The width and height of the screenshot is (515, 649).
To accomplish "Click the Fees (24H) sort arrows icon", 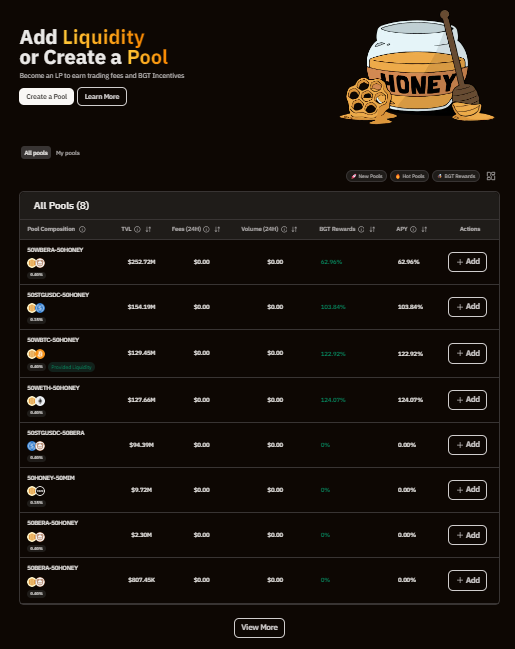I will coord(217,229).
